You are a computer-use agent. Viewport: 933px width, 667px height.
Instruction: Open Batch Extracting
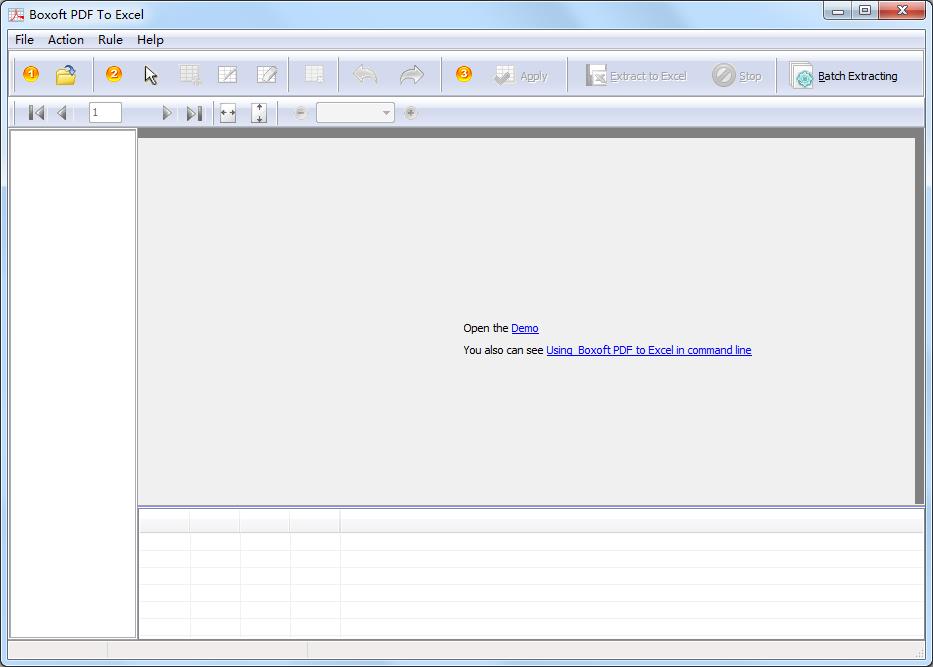click(x=844, y=76)
